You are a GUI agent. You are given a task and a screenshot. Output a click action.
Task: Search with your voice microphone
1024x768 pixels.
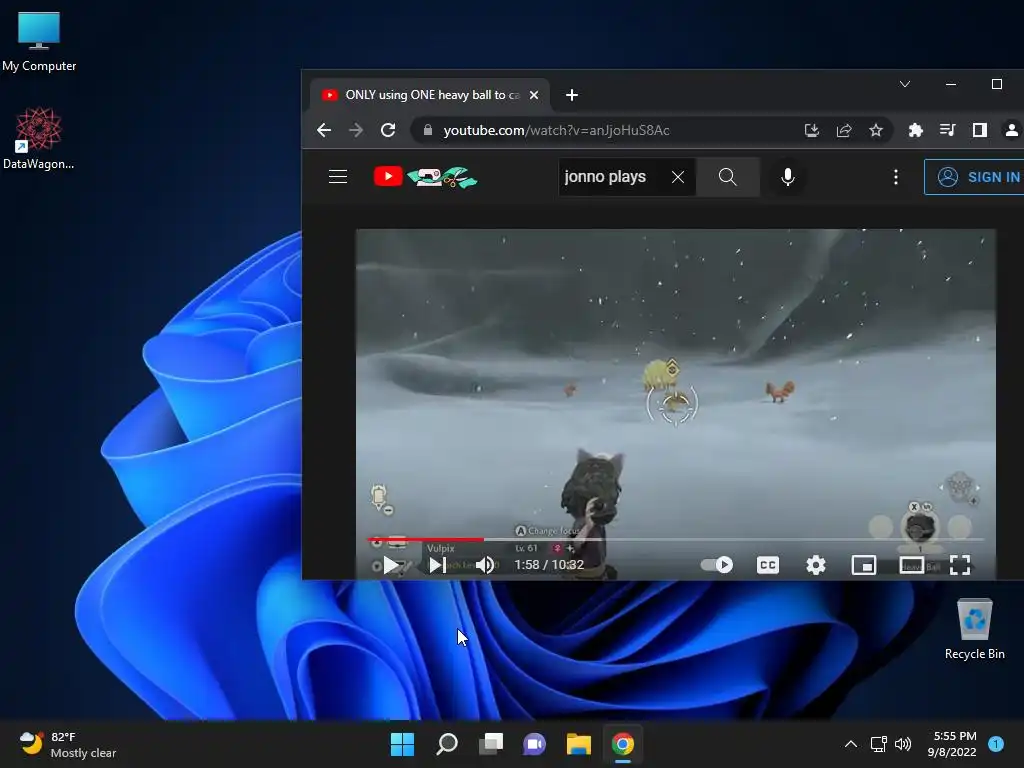(x=788, y=177)
